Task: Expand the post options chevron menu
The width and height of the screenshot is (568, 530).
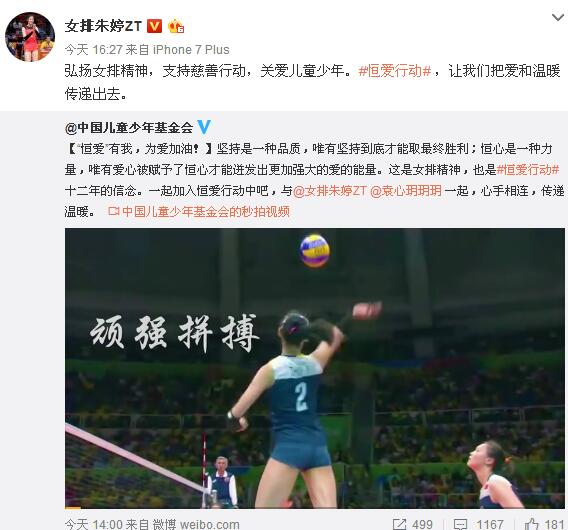Action: [x=558, y=17]
